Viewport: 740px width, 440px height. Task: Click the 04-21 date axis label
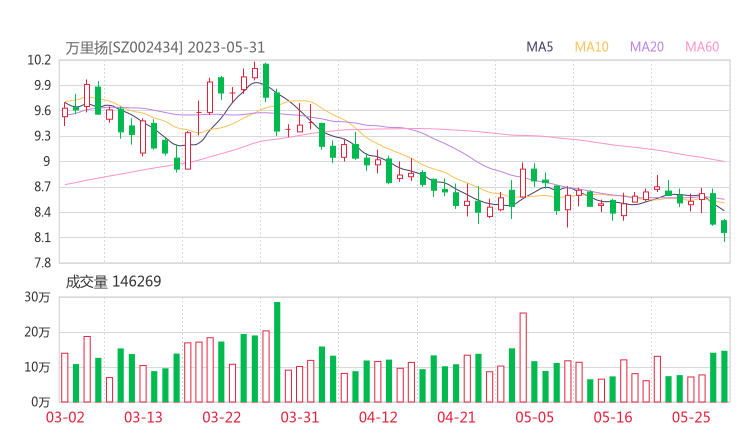coord(456,417)
